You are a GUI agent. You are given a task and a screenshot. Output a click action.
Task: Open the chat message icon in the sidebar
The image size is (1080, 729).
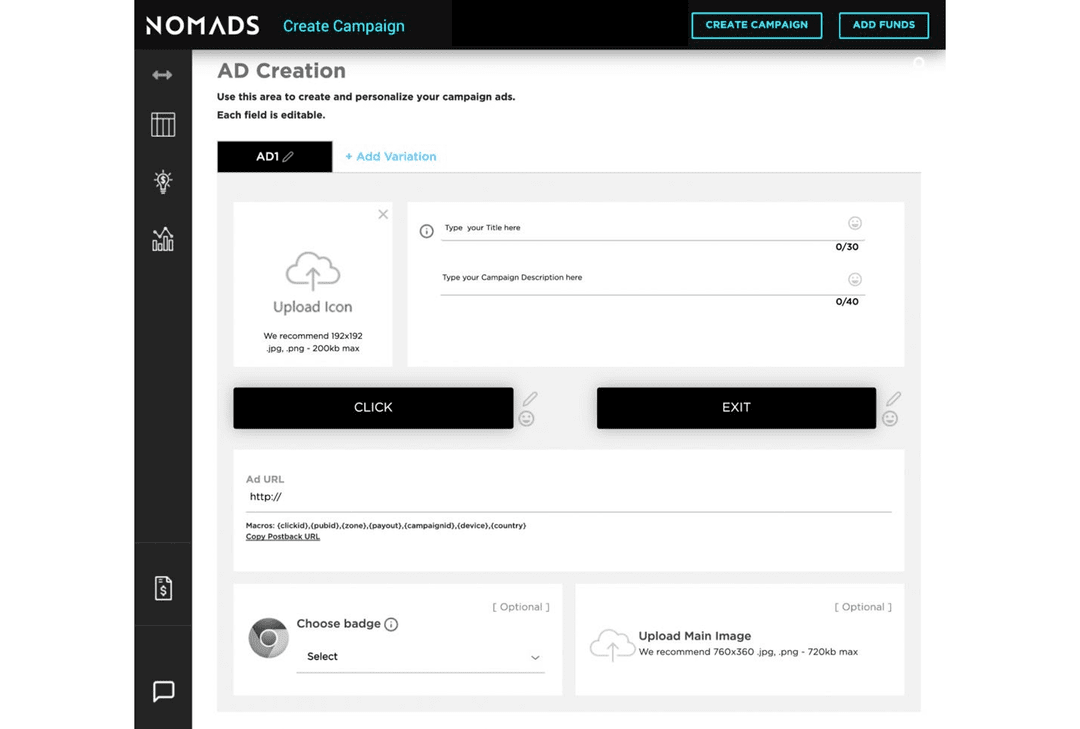162,691
